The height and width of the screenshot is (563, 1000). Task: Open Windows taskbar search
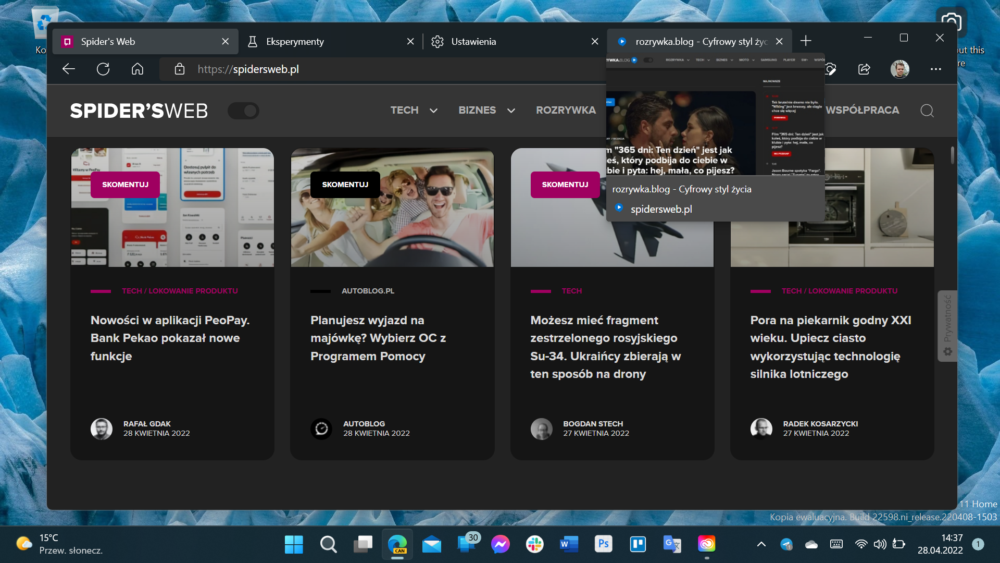coord(328,545)
